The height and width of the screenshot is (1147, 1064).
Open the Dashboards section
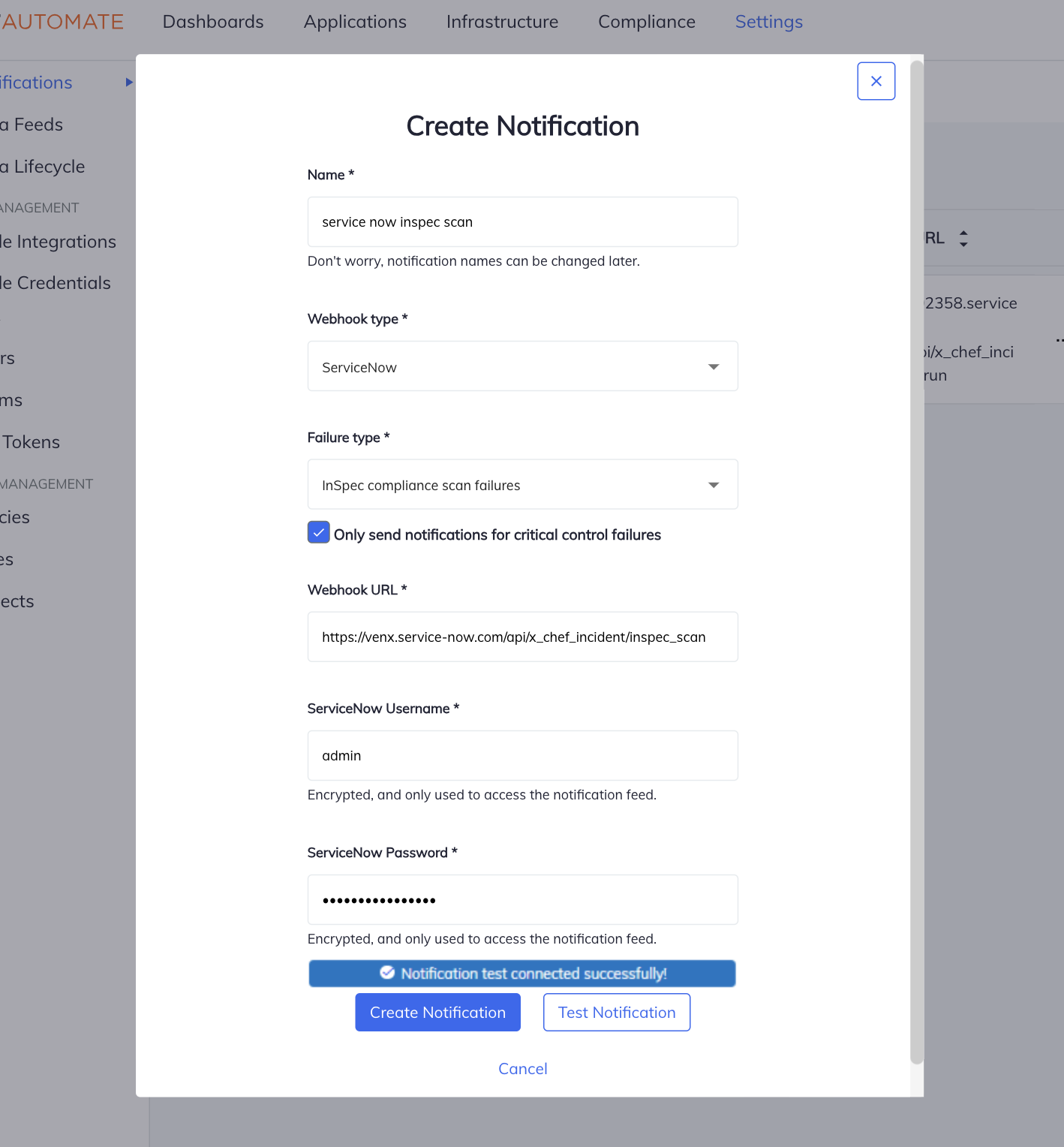click(212, 22)
